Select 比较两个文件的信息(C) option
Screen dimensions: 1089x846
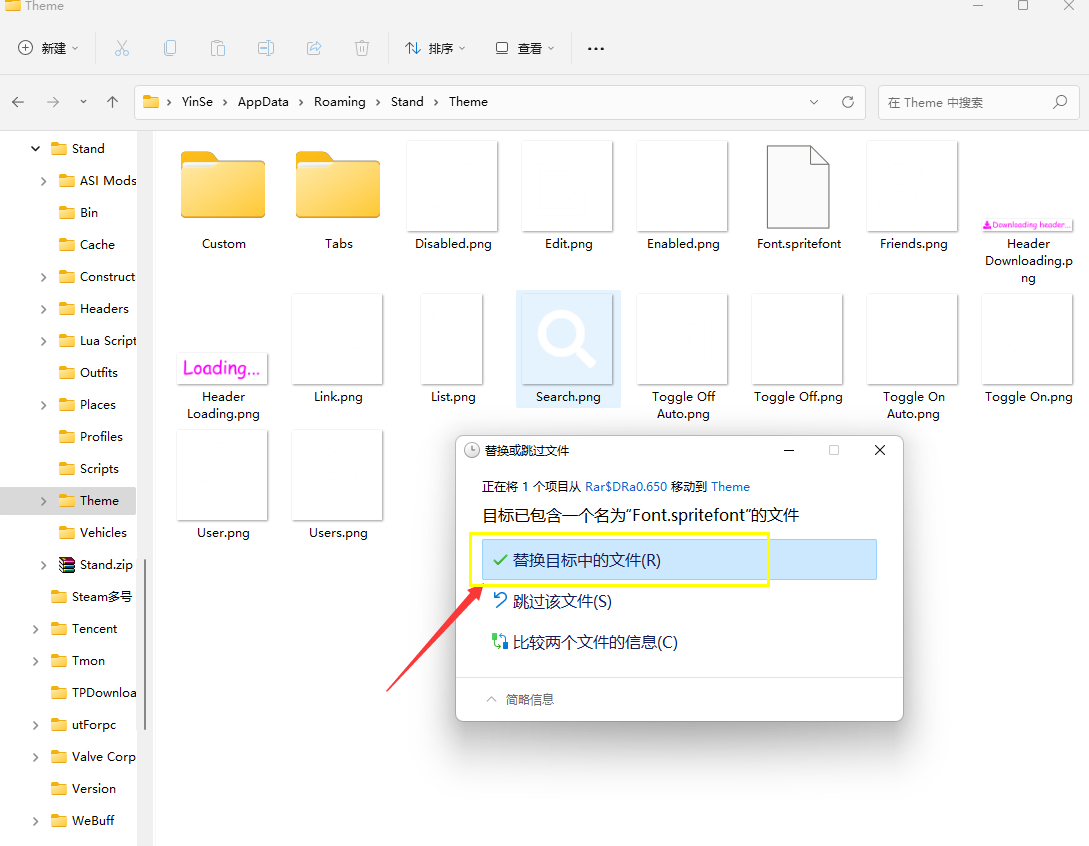(595, 642)
